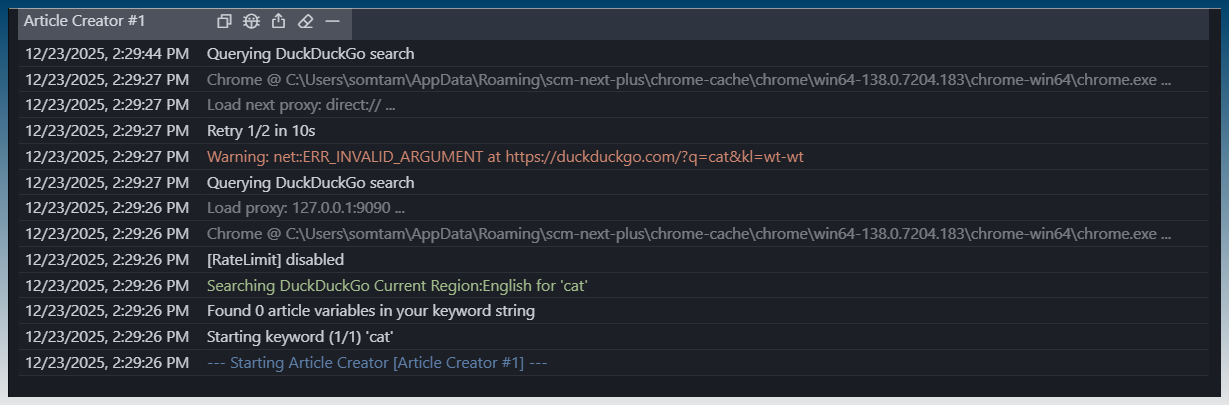The image size is (1229, 405).
Task: Select the 'Retry 1/2 in 10s' log line
Action: point(261,131)
